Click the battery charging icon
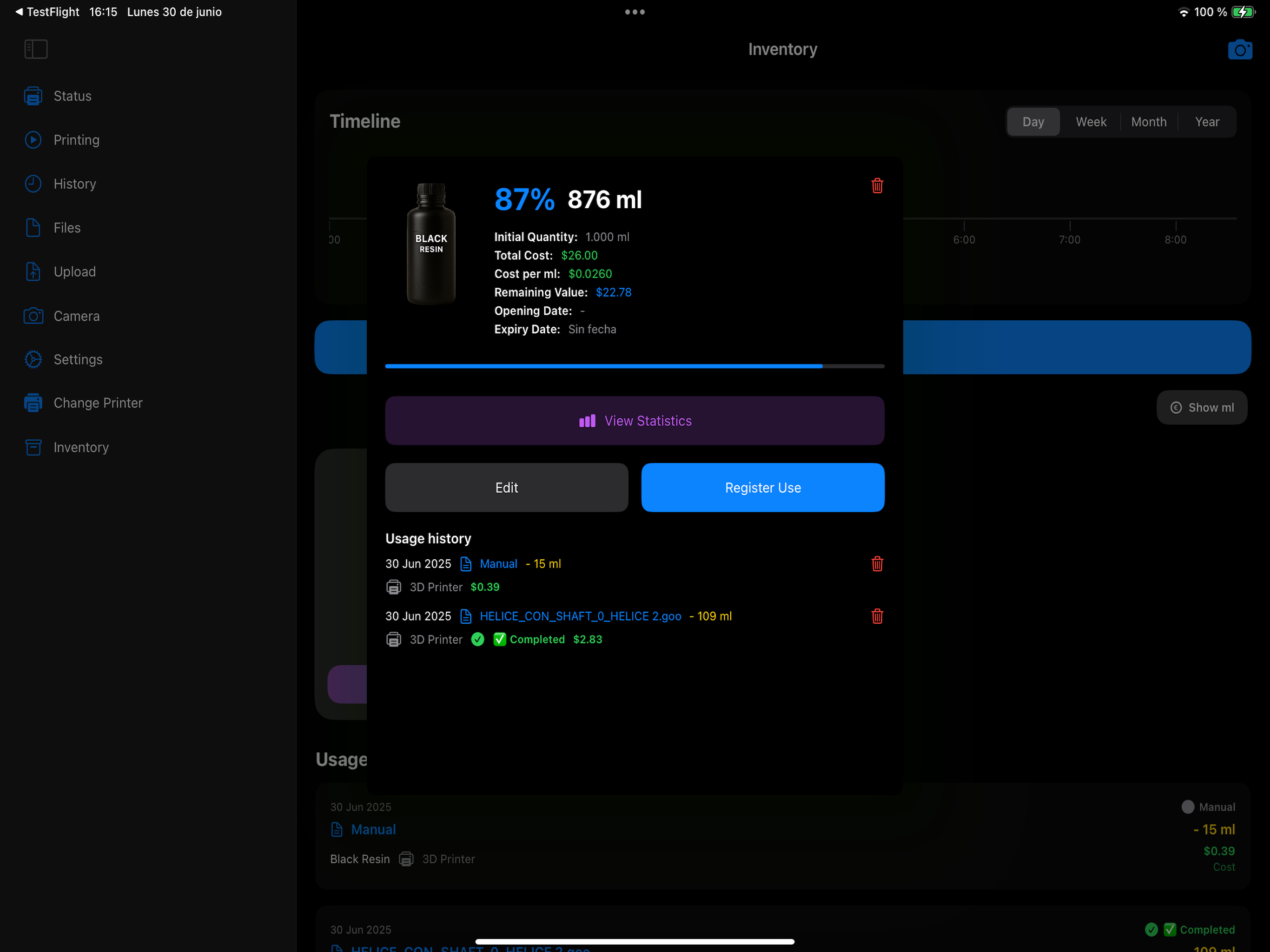1270x952 pixels. (1243, 12)
